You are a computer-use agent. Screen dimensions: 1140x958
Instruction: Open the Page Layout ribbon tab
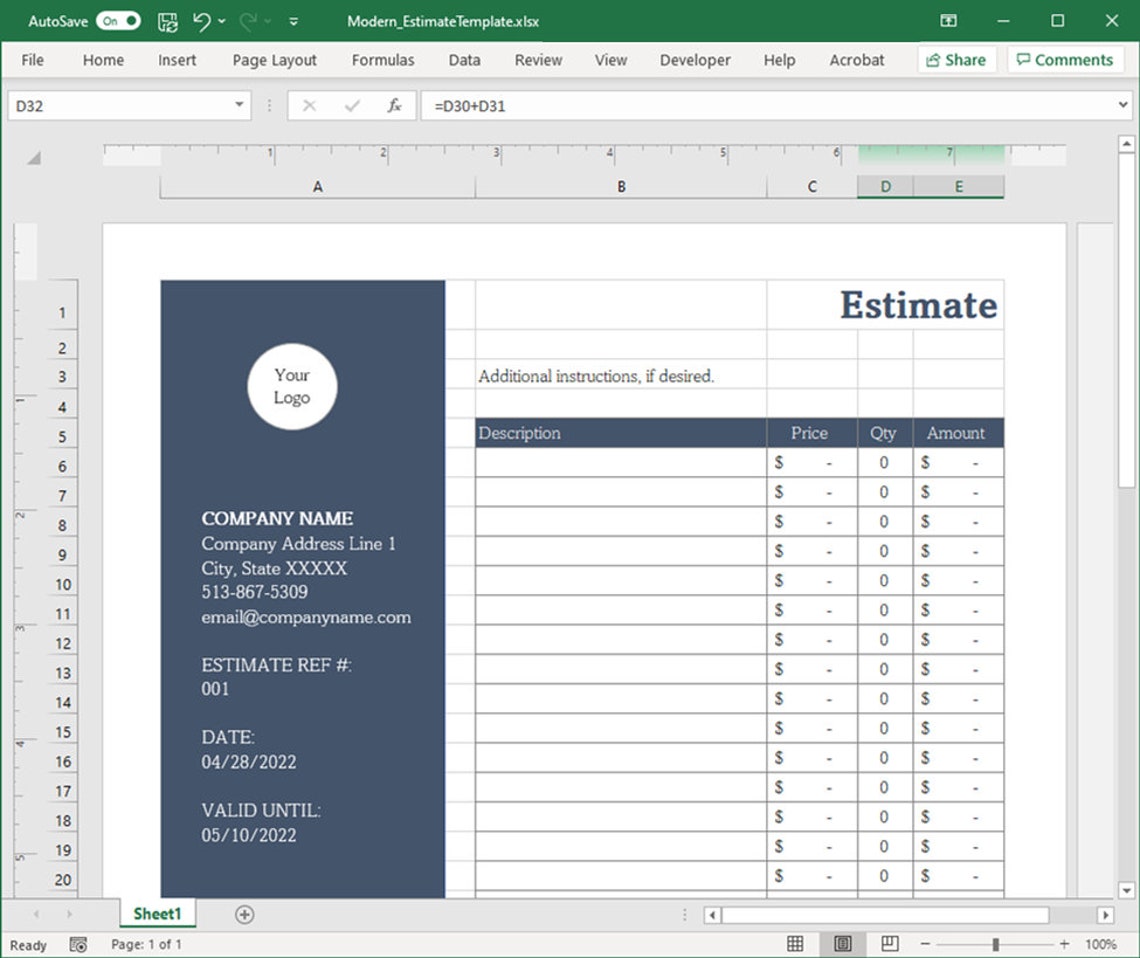(x=273, y=60)
